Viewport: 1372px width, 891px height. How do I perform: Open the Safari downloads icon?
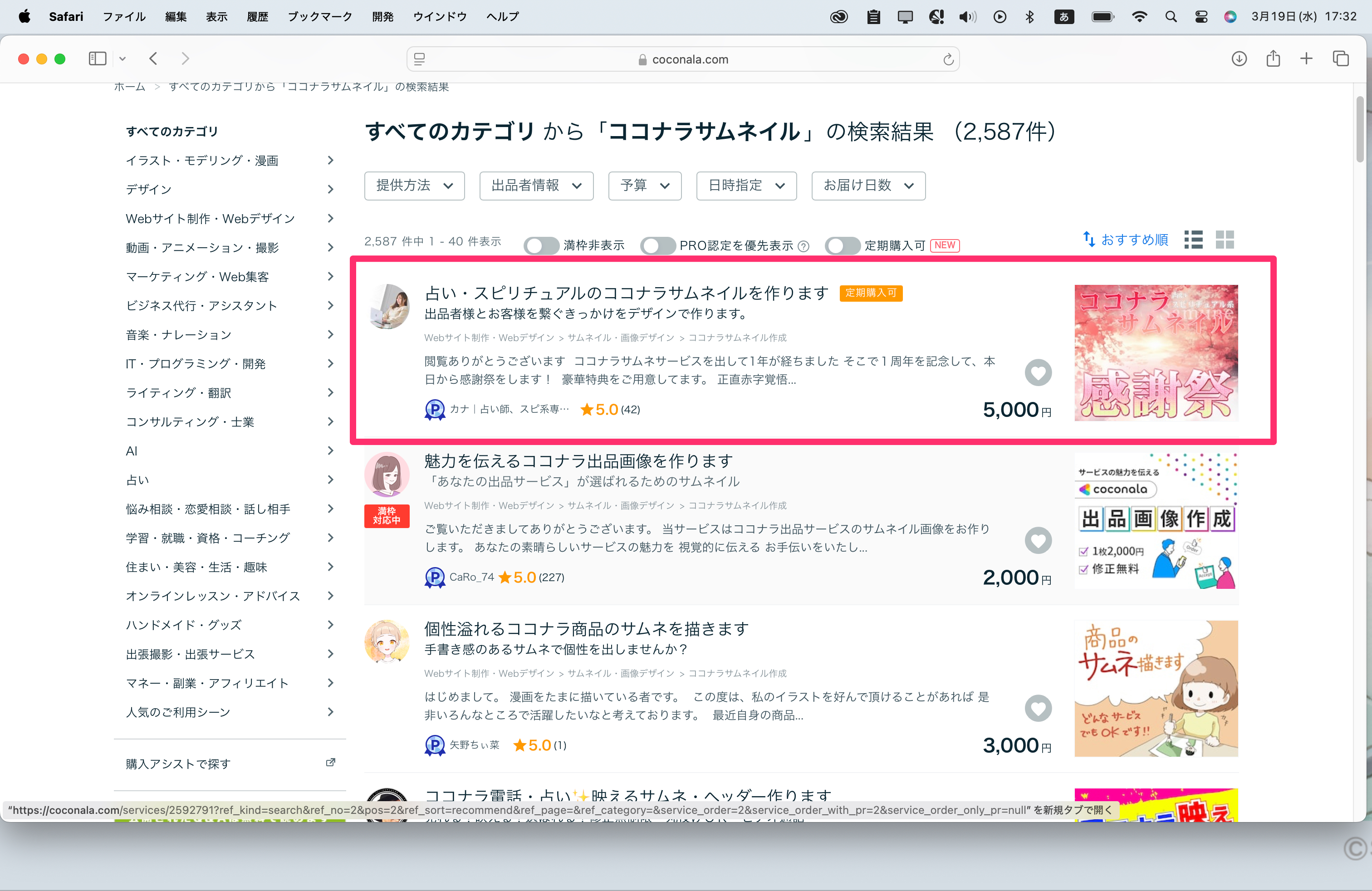pos(1239,59)
